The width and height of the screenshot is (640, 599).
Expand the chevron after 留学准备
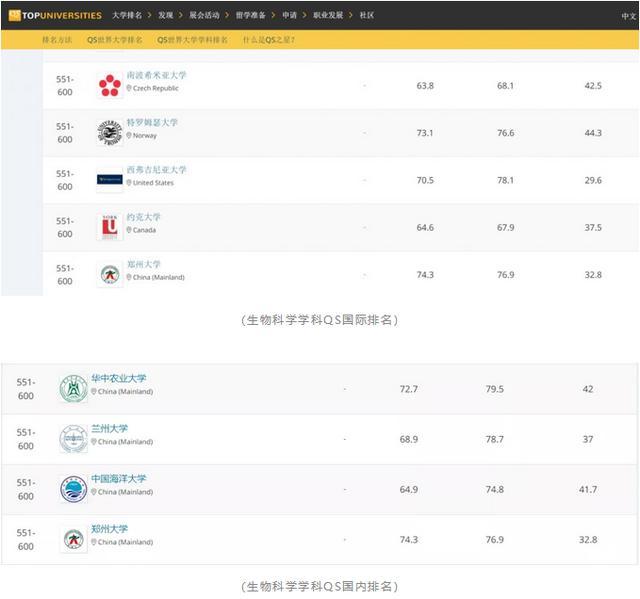click(x=273, y=15)
